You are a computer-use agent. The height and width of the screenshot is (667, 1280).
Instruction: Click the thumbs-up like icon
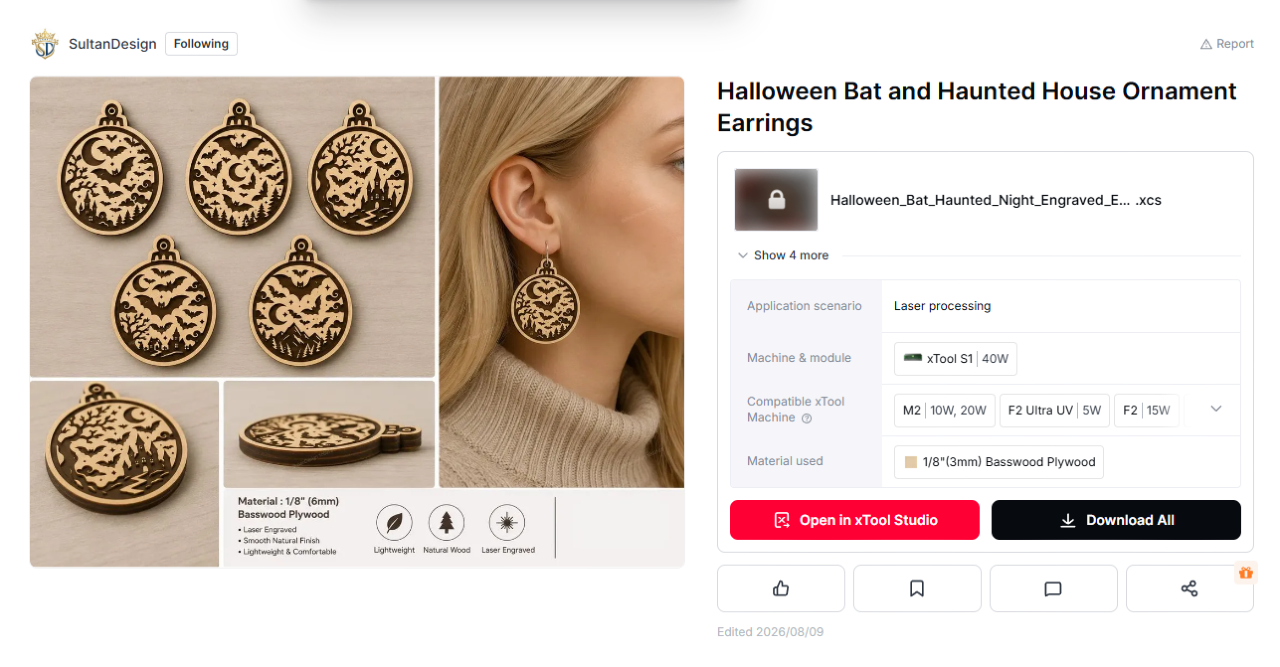pyautogui.click(x=781, y=589)
